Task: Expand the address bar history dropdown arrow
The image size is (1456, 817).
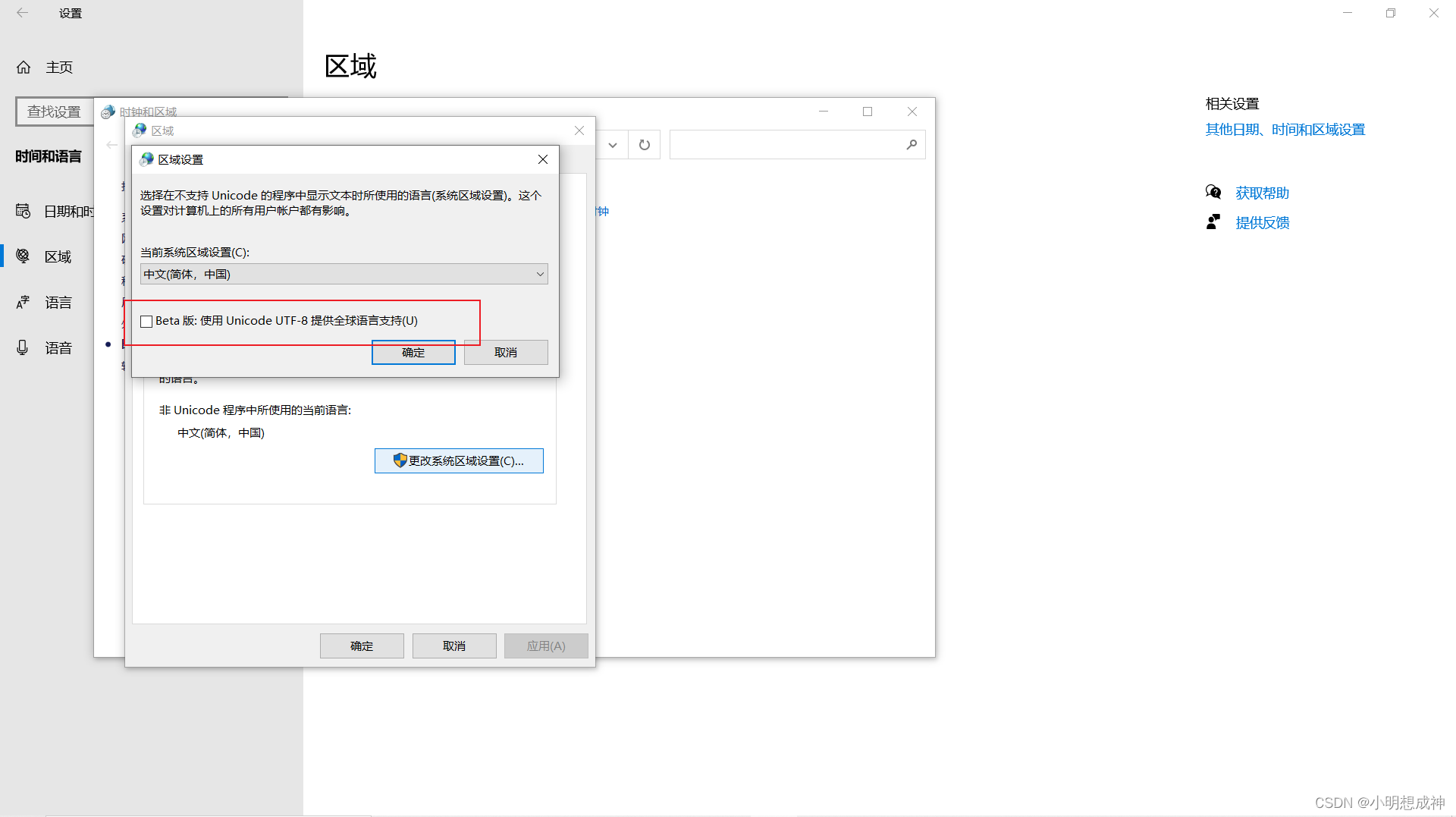Action: pos(613,145)
